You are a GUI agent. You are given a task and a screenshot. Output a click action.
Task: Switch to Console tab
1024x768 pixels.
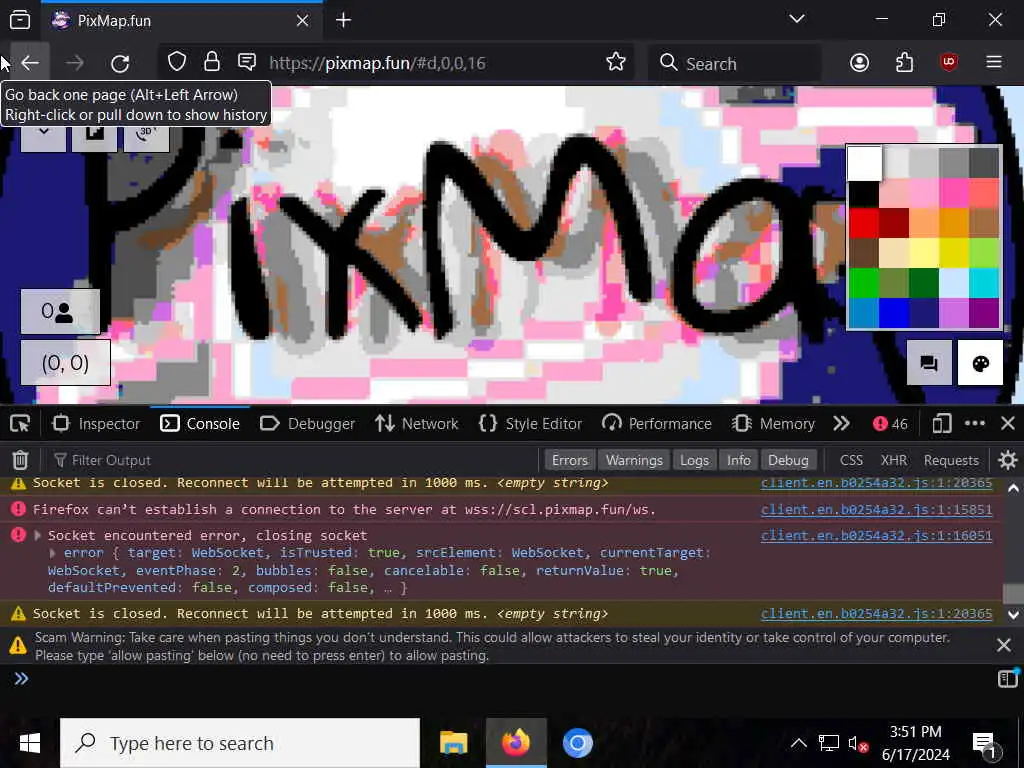200,424
